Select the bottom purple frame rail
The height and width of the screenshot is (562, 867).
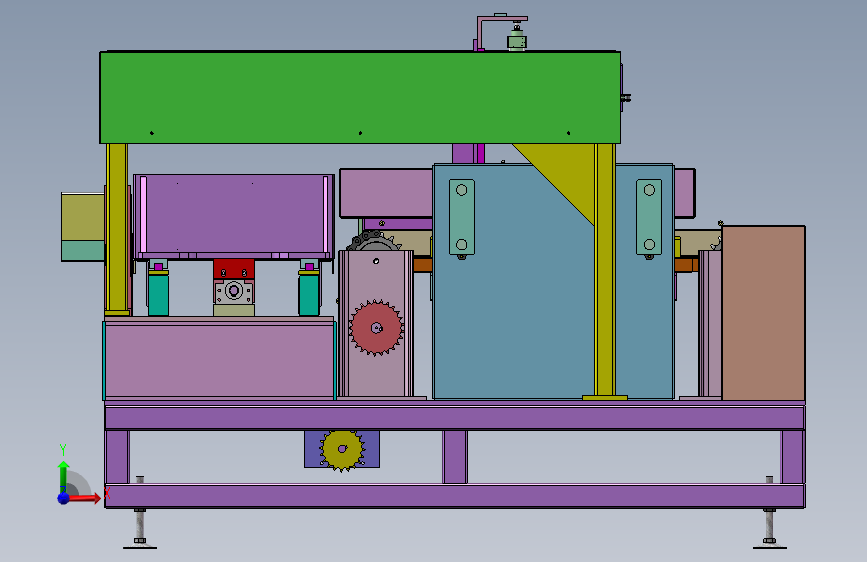[x=455, y=496]
